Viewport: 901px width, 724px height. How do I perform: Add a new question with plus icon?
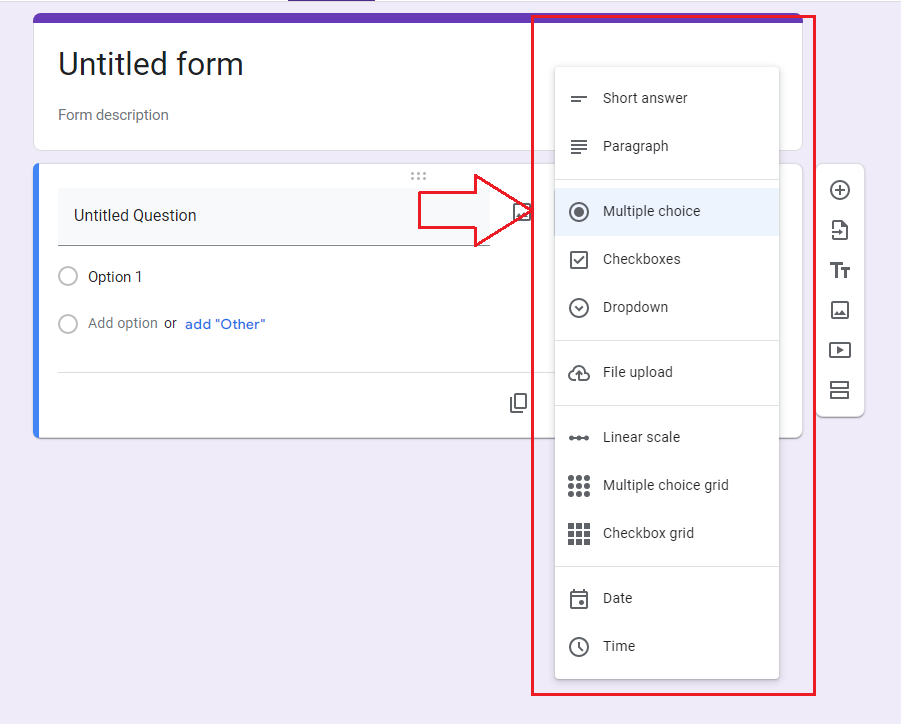840,190
